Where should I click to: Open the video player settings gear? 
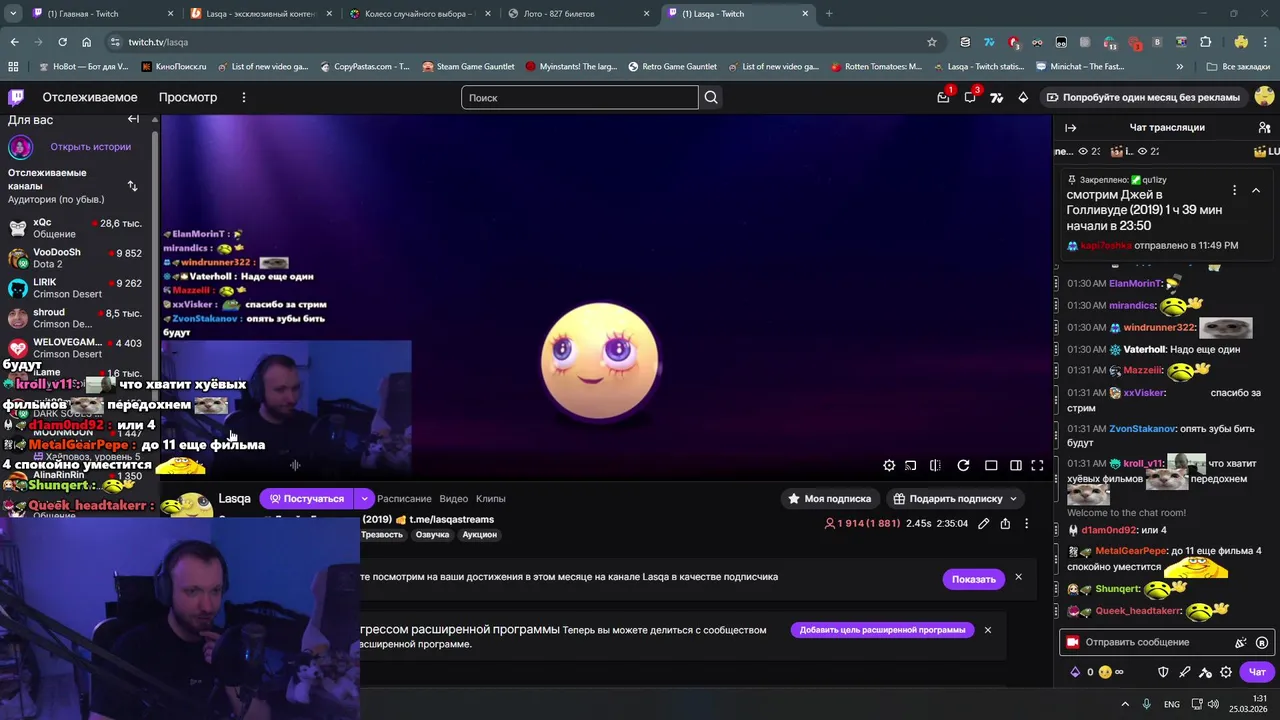pos(889,465)
